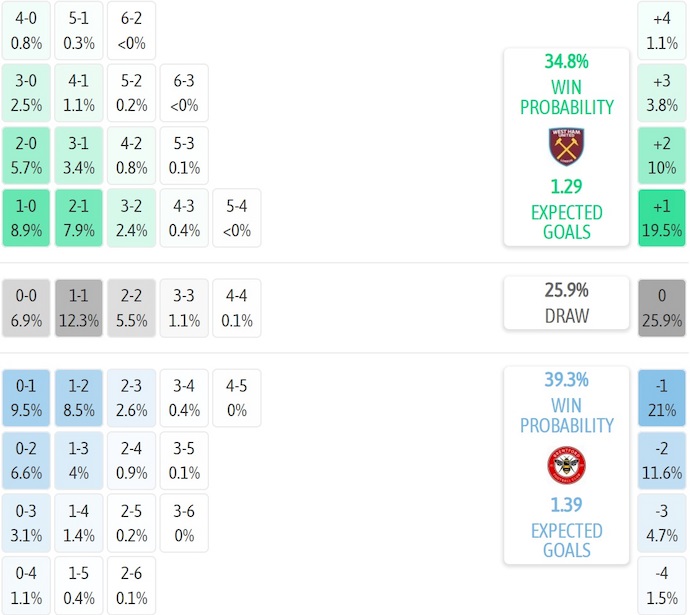Select the 0-0 scoreline cell
The height and width of the screenshot is (615, 690).
[27, 308]
